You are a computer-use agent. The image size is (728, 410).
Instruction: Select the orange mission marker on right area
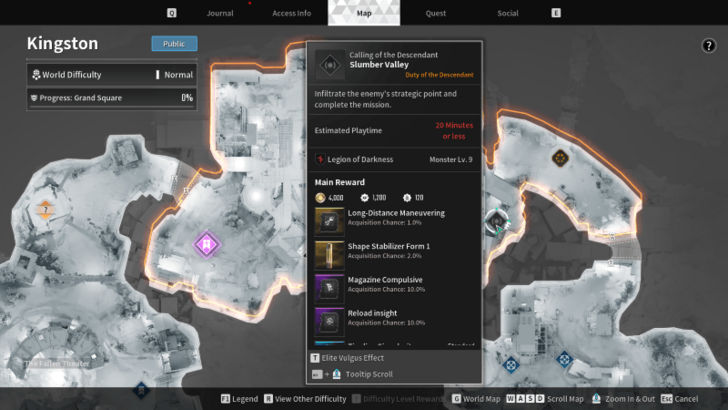tap(559, 158)
